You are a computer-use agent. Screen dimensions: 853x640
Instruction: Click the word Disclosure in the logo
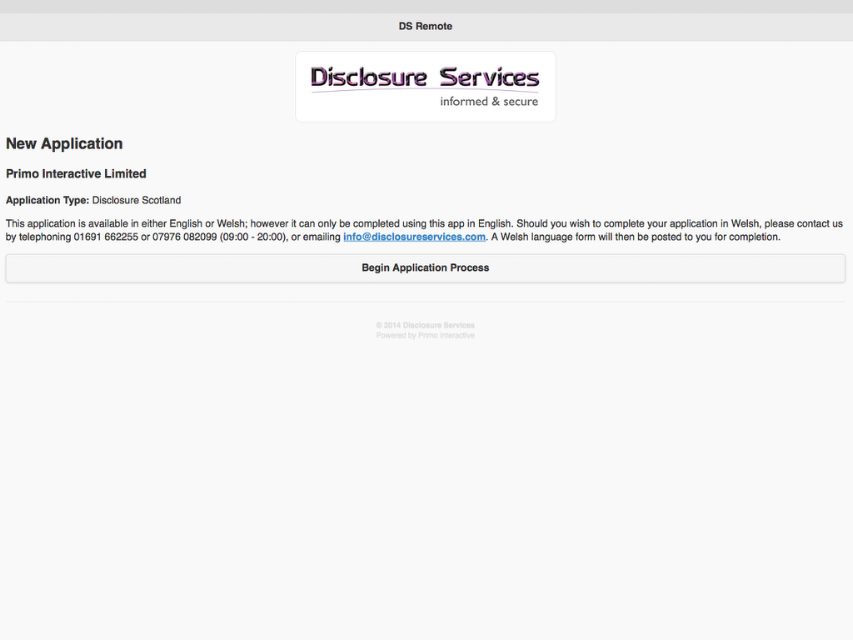(x=368, y=77)
